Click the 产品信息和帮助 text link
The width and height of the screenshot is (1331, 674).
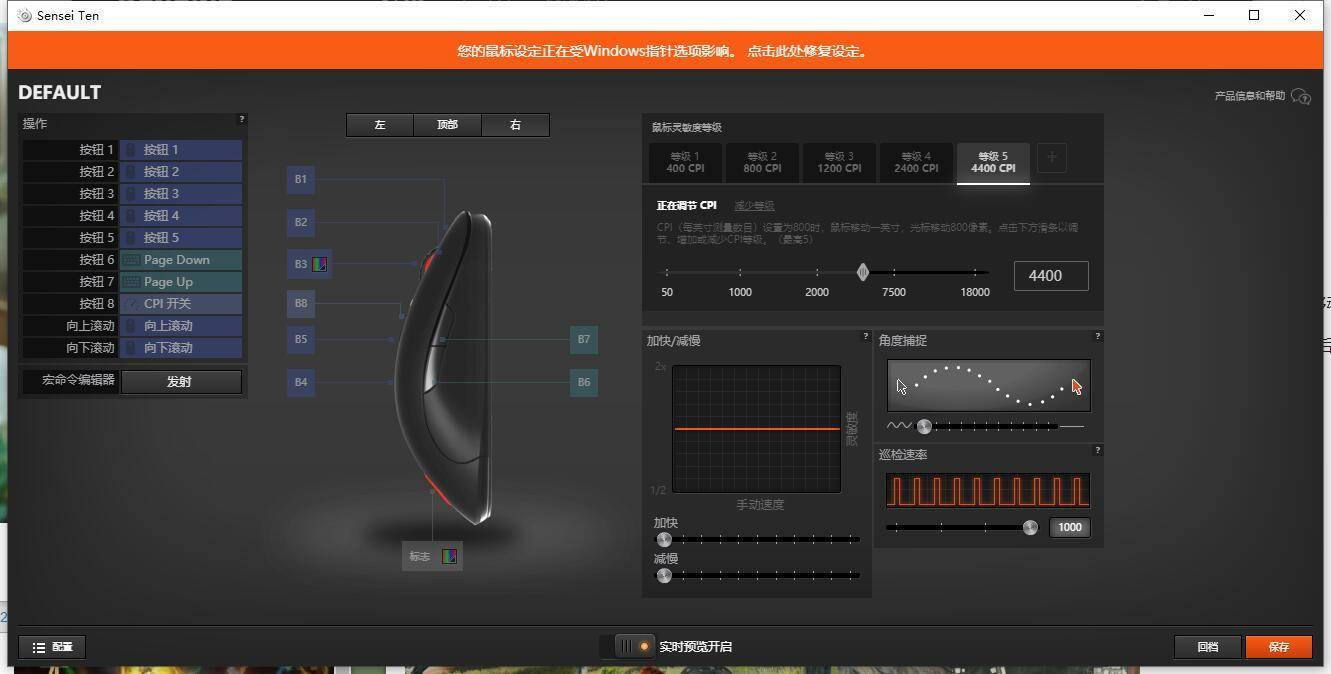tap(1250, 96)
